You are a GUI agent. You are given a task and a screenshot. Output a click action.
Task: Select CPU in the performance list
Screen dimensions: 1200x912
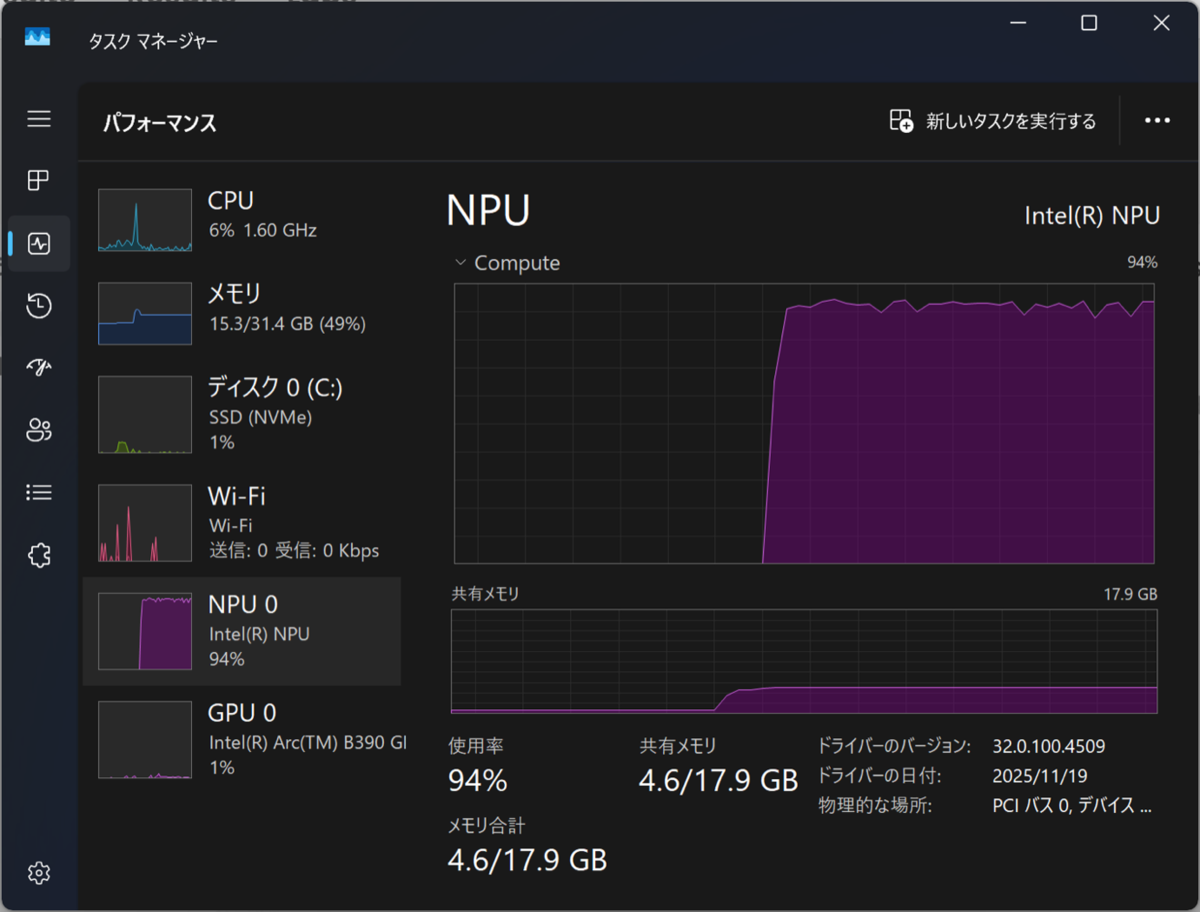click(241, 215)
